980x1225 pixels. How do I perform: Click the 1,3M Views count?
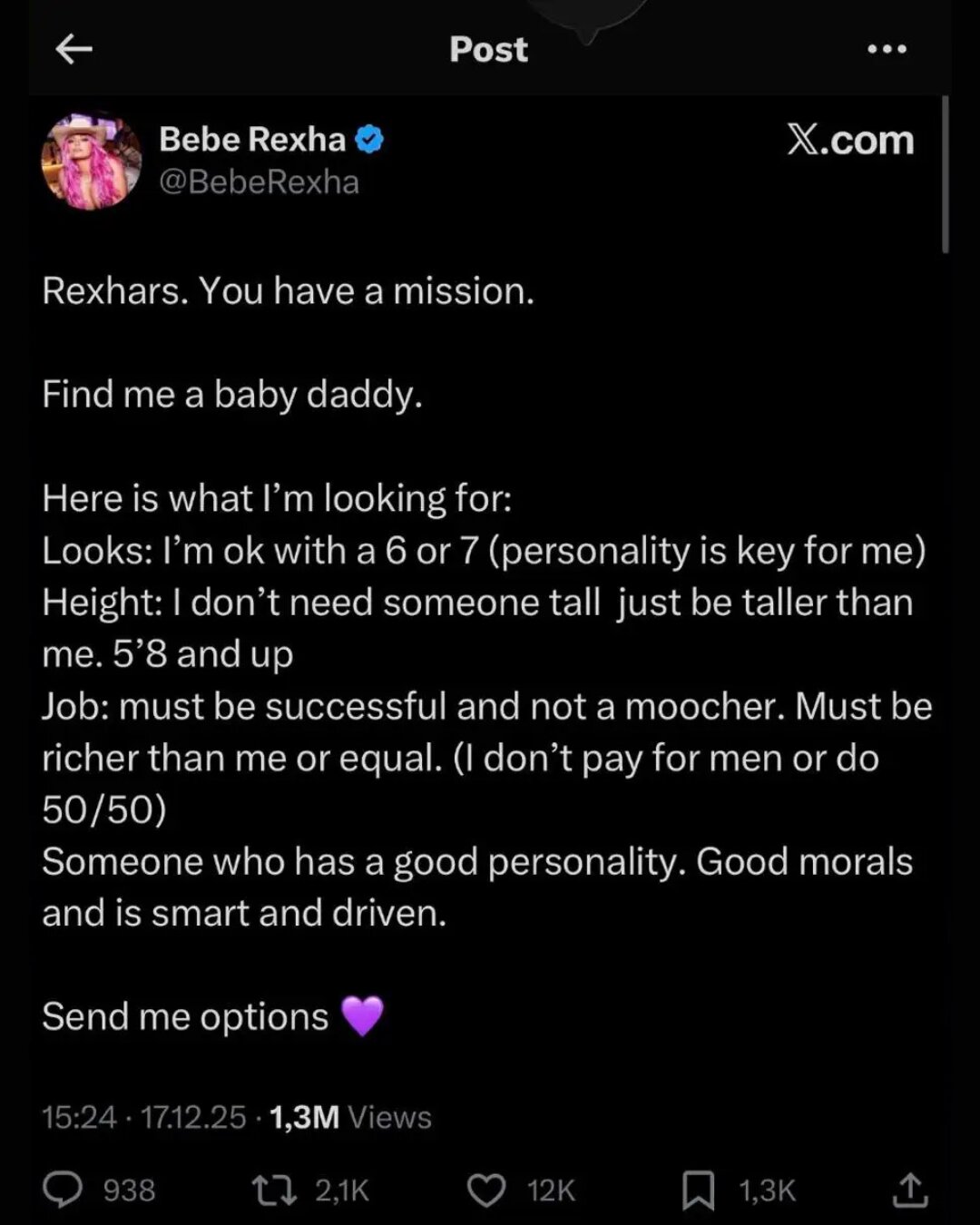pos(350,1117)
